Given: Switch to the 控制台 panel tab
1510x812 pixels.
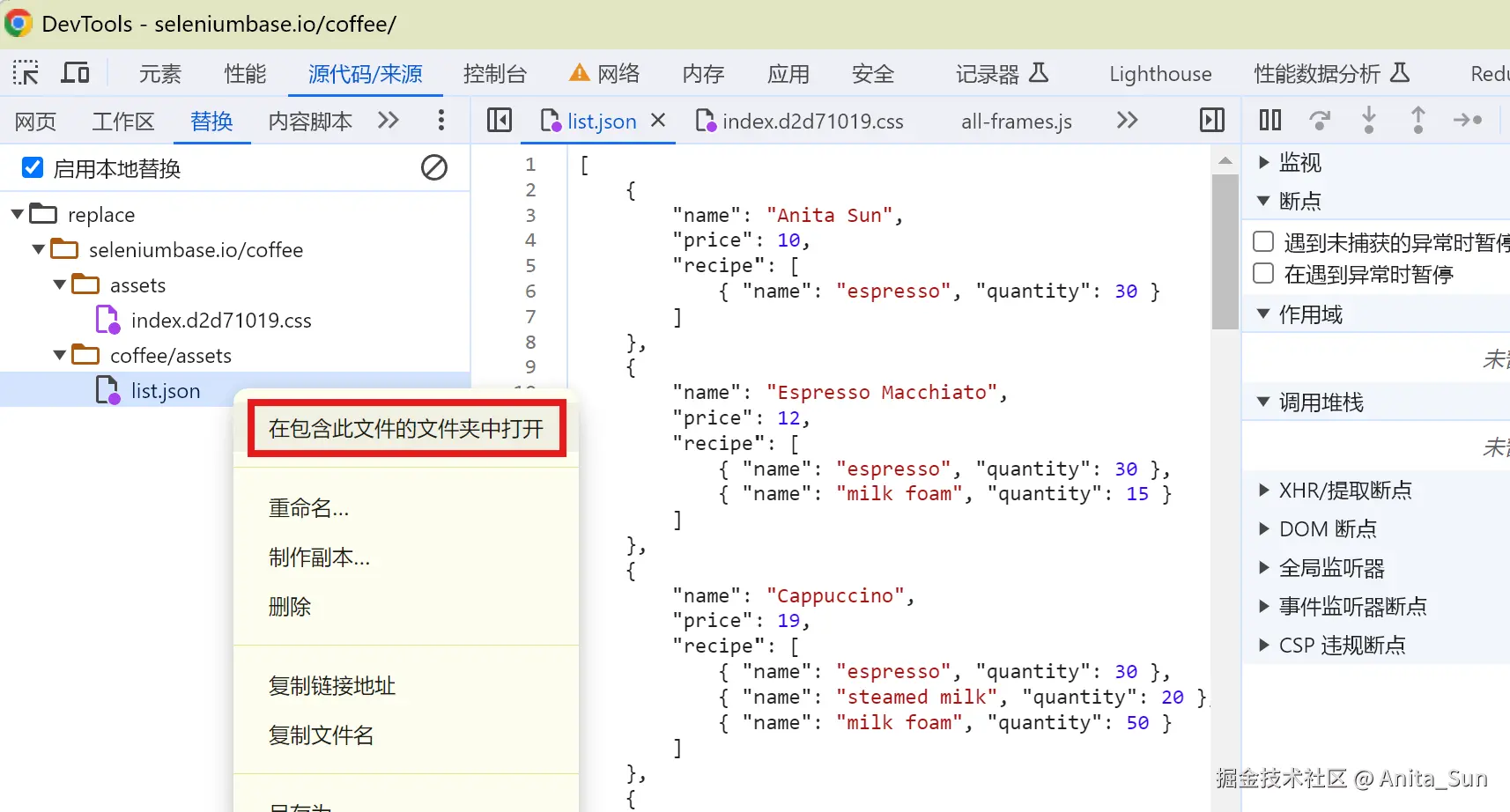Looking at the screenshot, I should pos(495,74).
